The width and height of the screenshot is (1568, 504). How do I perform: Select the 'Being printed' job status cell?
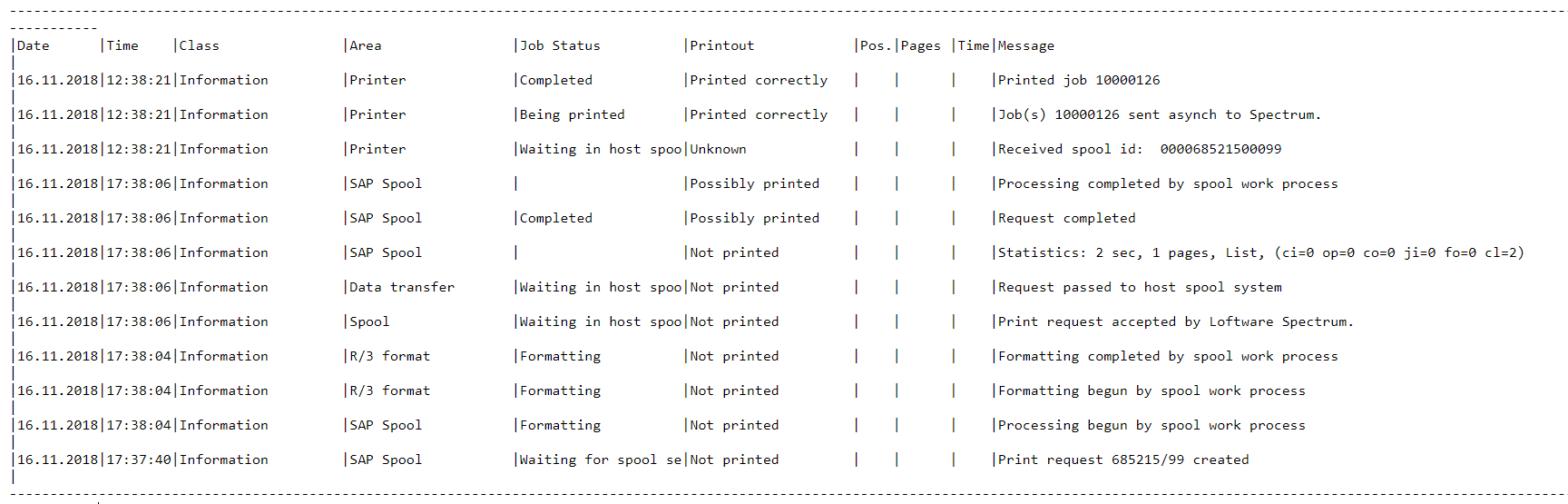(x=573, y=114)
